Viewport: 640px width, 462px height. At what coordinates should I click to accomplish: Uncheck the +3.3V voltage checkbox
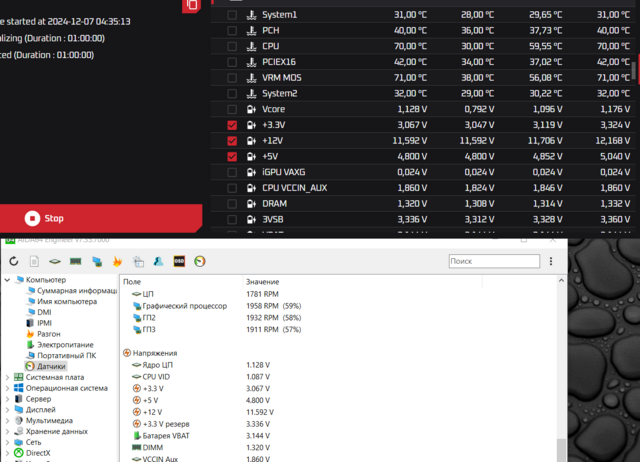coord(233,125)
